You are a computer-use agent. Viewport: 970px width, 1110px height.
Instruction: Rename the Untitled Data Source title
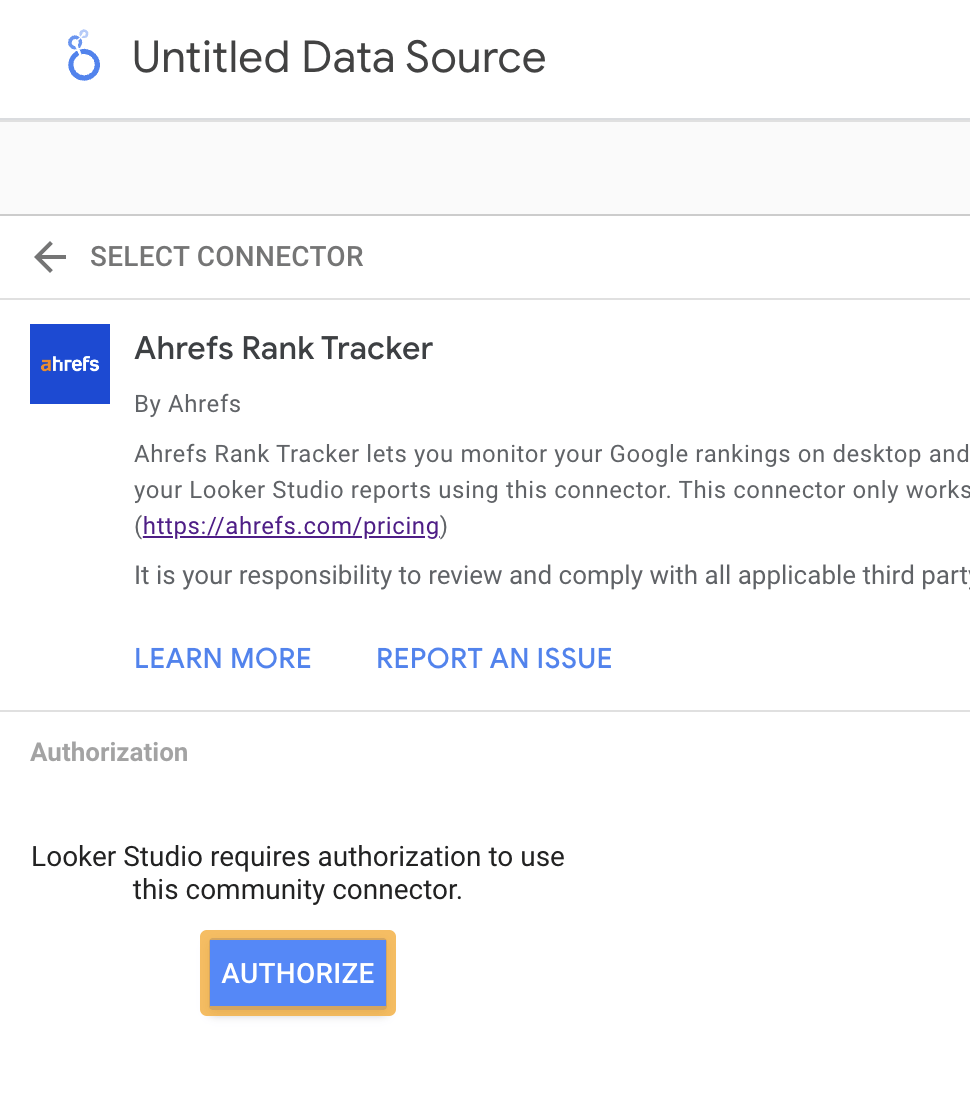tap(339, 57)
